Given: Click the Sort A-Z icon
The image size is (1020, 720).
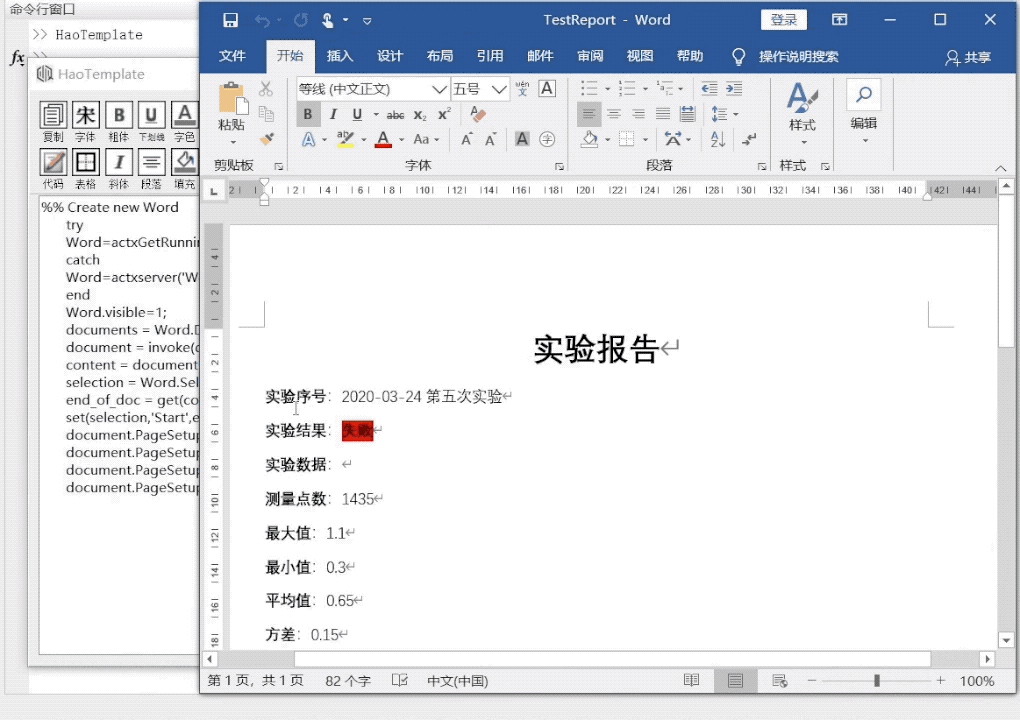Looking at the screenshot, I should pyautogui.click(x=718, y=139).
